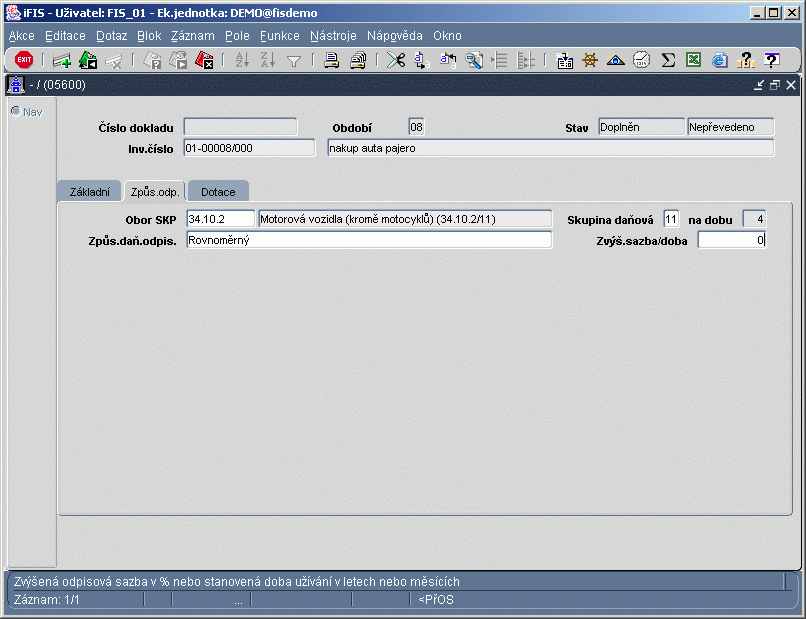Click the greyed delete record icon
Screen dimensions: 806x619
pyautogui.click(x=113, y=61)
